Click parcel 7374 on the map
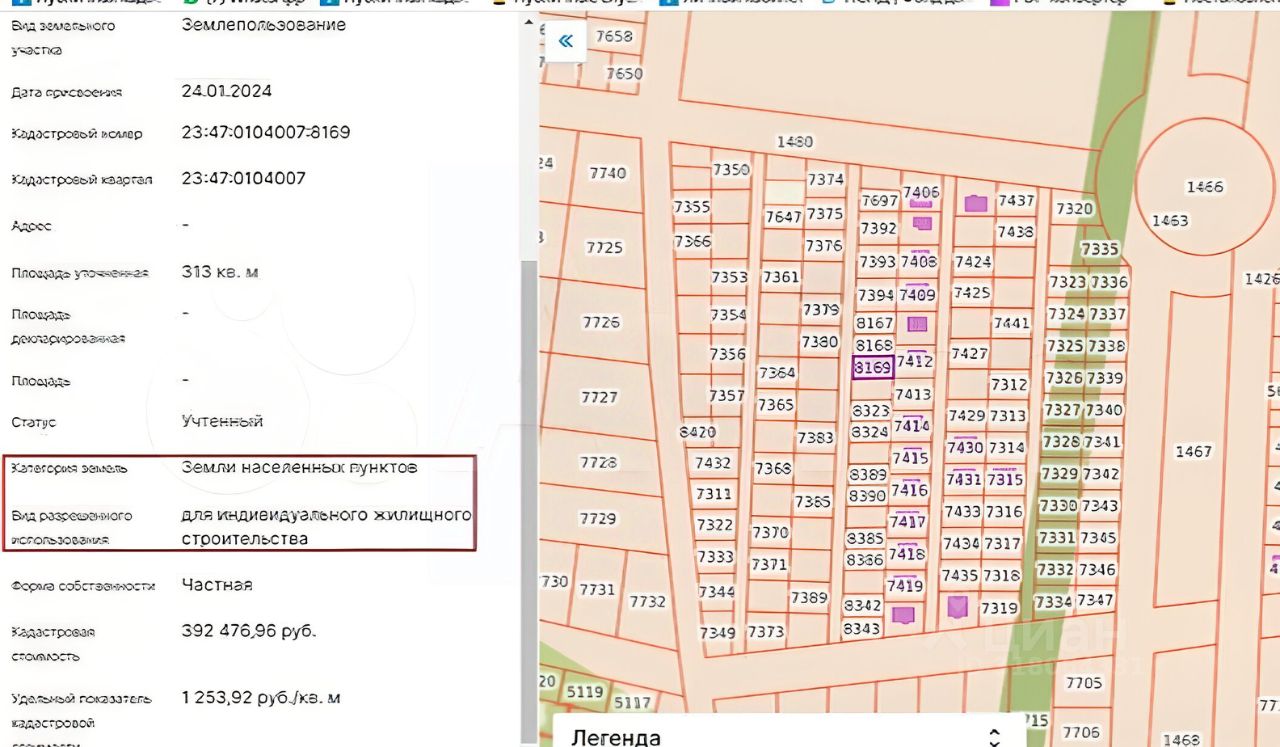Image resolution: width=1280 pixels, height=747 pixels. 826,179
